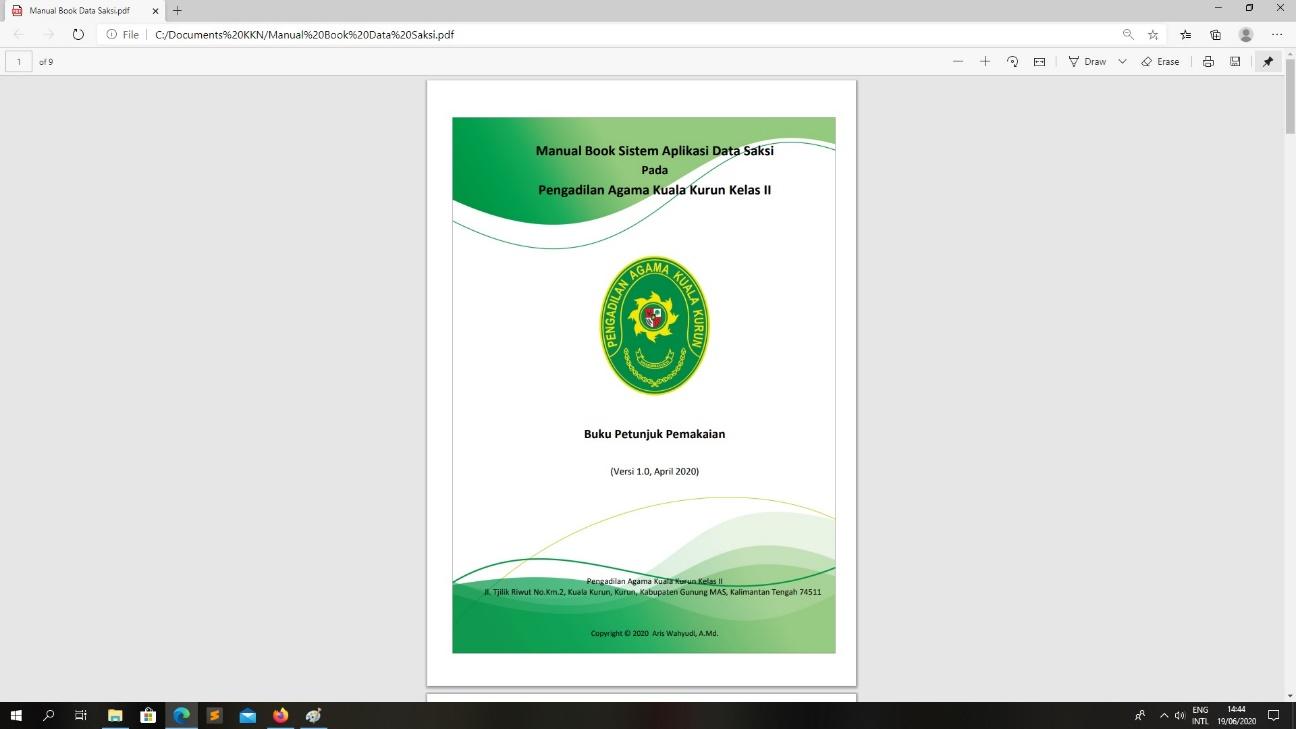Open a new browser tab
This screenshot has height=729, width=1296.
(x=176, y=11)
